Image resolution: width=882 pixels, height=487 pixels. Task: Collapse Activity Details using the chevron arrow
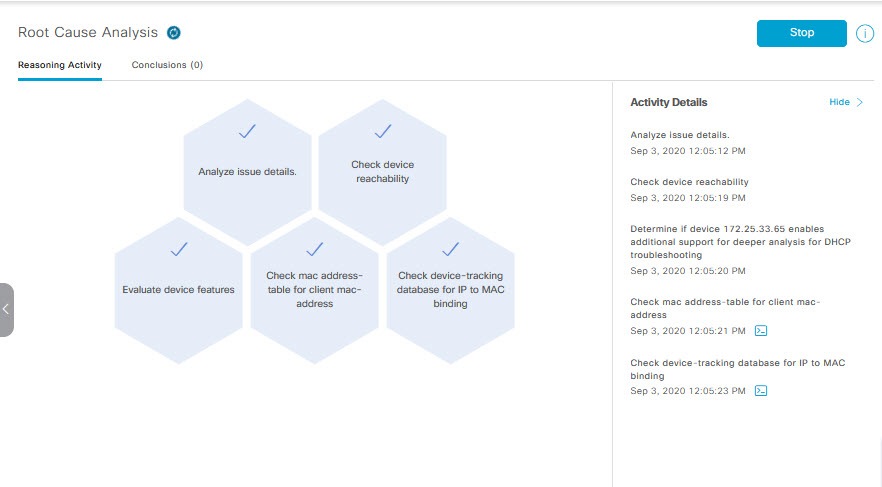[860, 102]
